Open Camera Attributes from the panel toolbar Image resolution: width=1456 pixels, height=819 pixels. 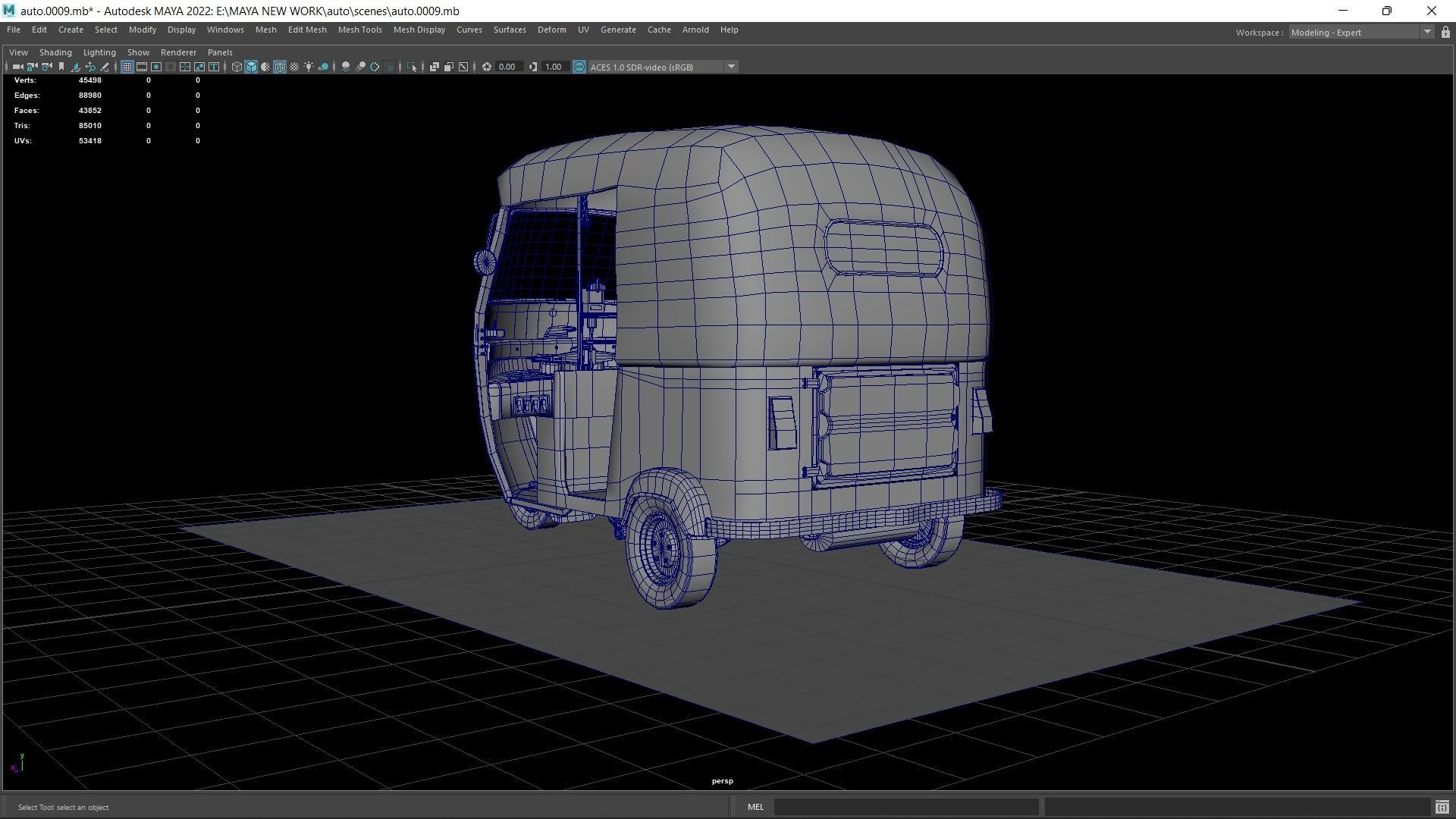pos(47,67)
